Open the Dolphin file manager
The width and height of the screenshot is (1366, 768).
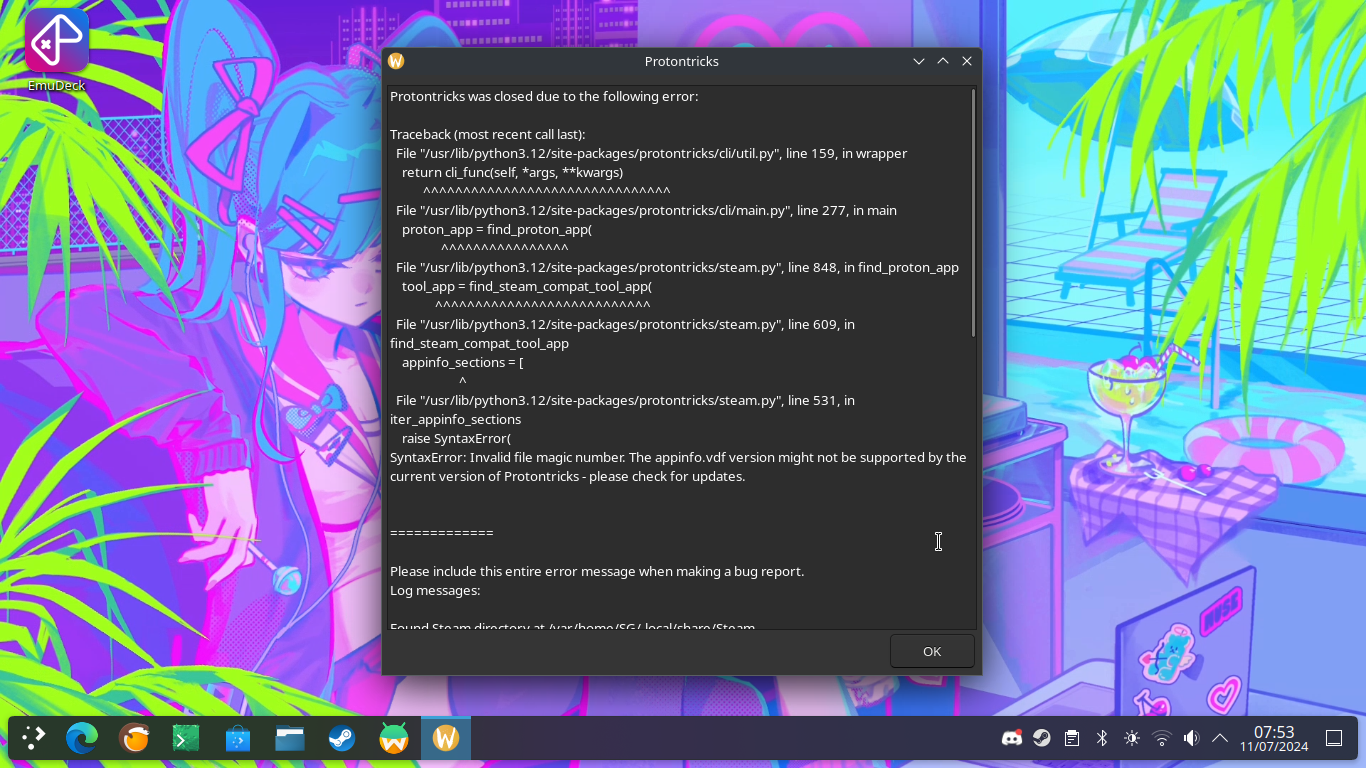point(290,739)
